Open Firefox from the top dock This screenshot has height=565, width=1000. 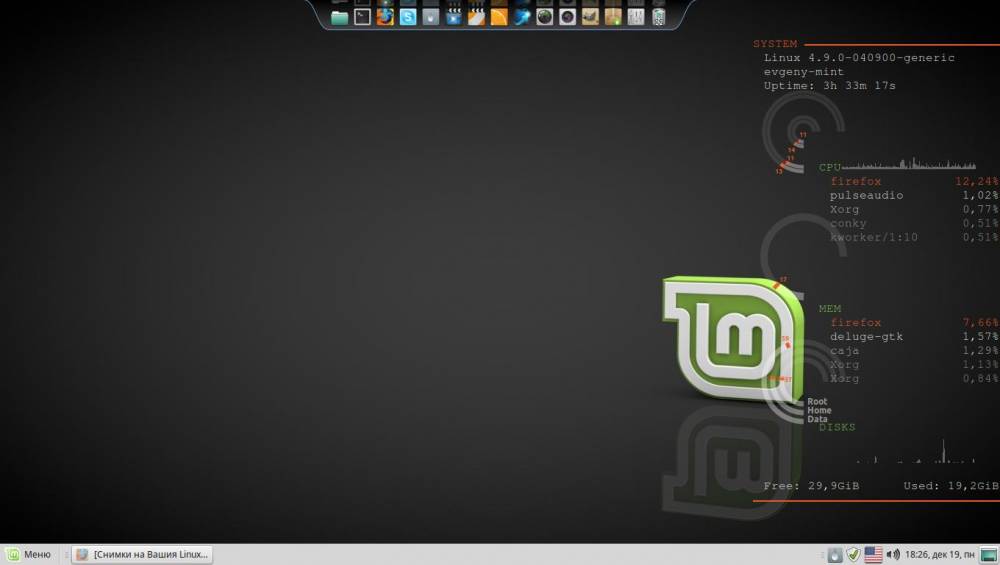(385, 17)
